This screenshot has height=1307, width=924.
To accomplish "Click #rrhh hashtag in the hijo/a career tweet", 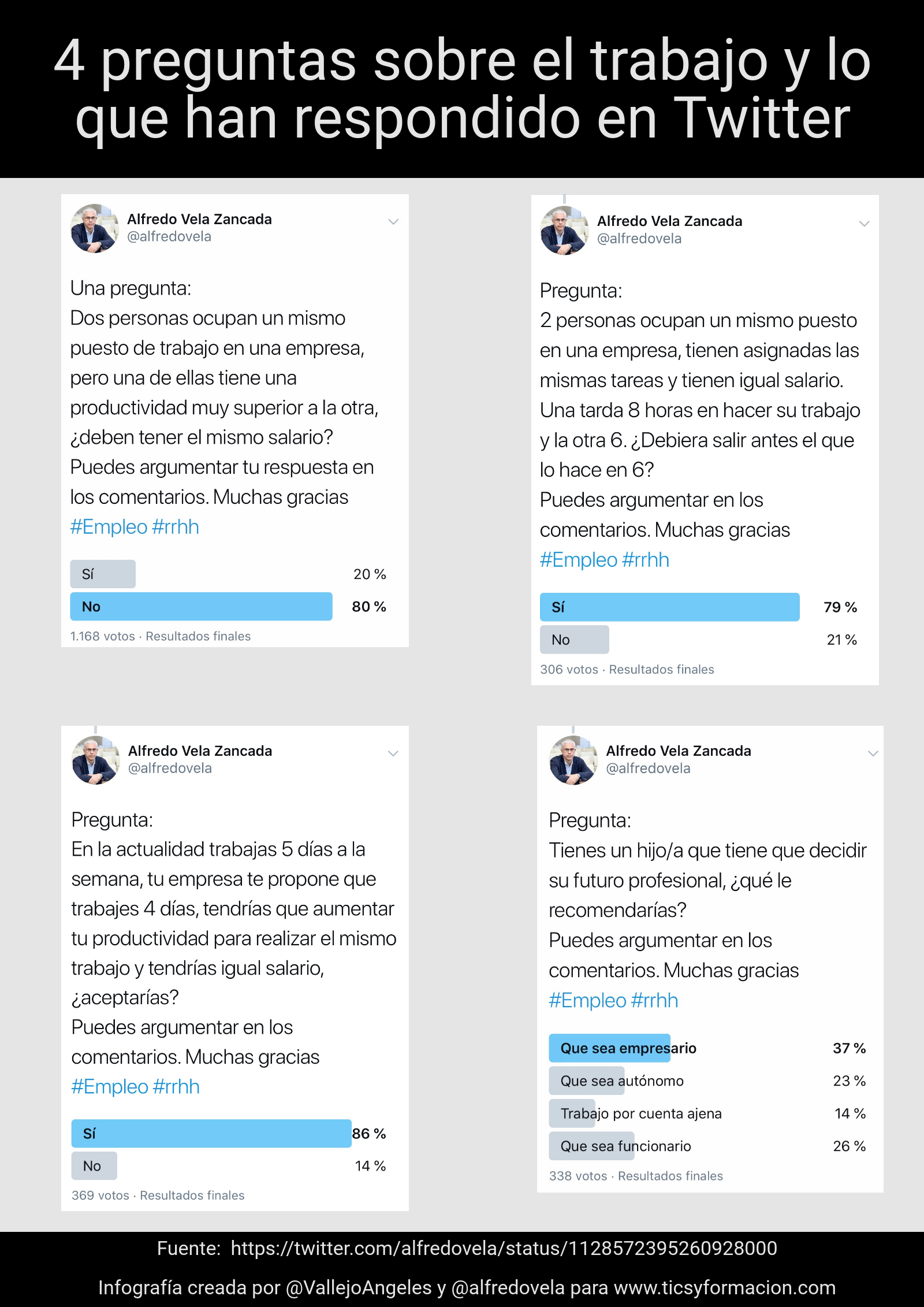I will [655, 1000].
